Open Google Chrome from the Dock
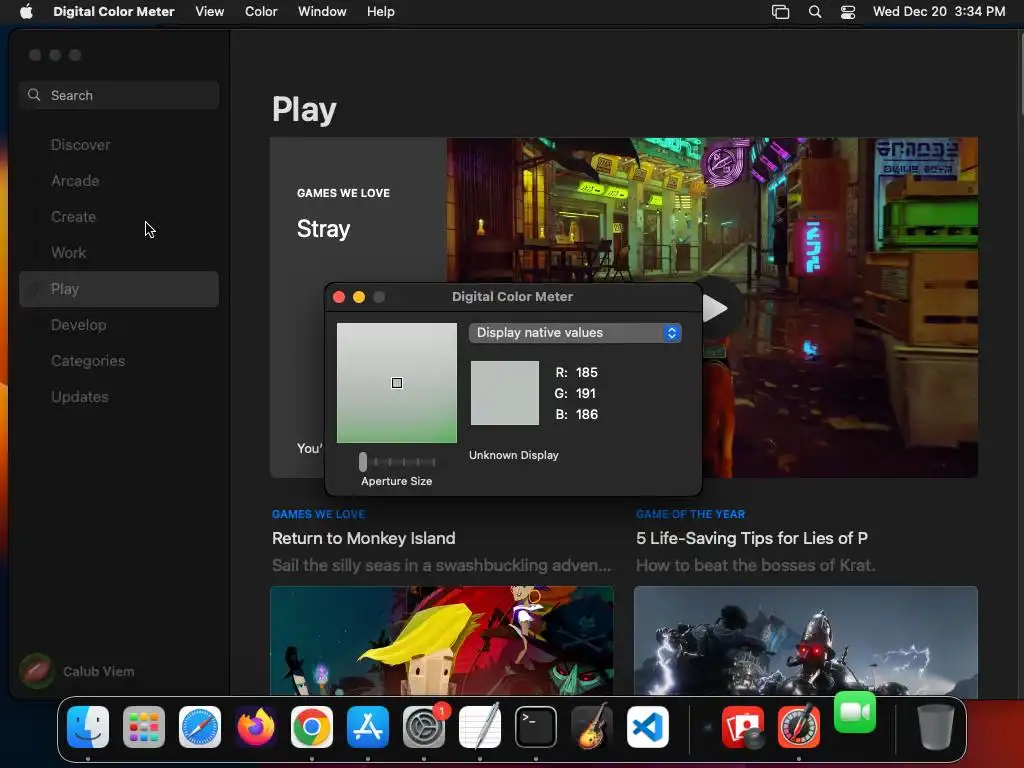This screenshot has height=768, width=1024. (x=312, y=727)
